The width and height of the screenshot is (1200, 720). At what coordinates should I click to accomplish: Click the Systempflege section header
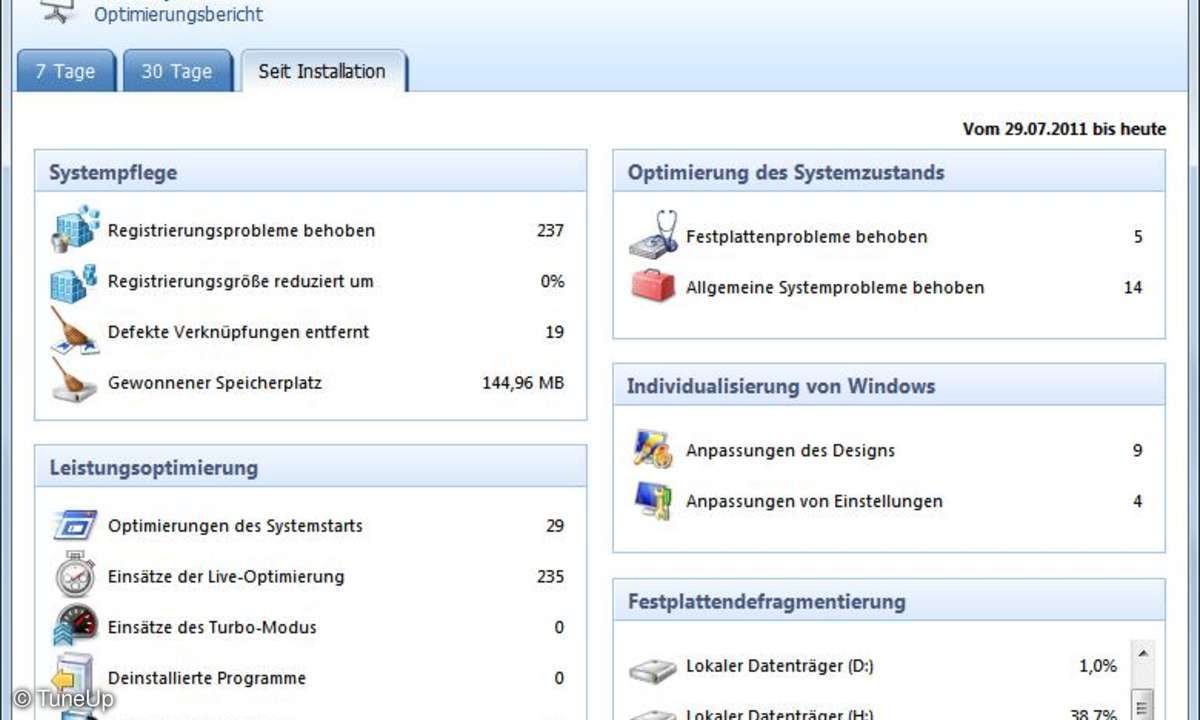[x=311, y=172]
